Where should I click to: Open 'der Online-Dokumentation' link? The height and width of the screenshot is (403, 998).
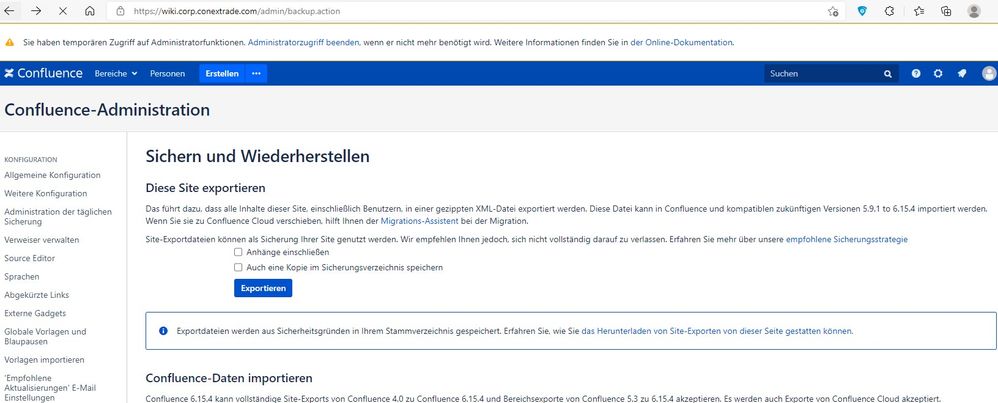point(682,43)
